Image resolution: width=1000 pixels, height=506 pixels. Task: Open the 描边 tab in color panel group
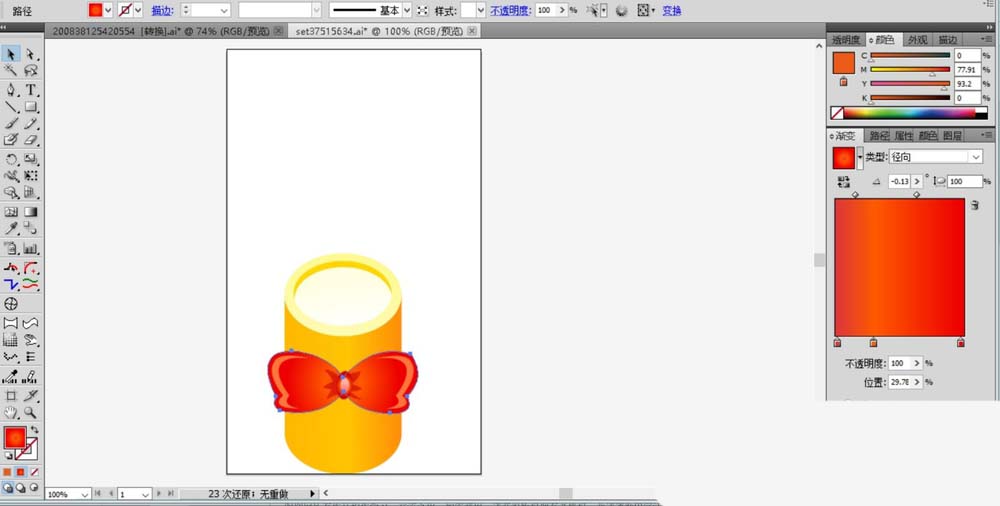click(x=948, y=40)
